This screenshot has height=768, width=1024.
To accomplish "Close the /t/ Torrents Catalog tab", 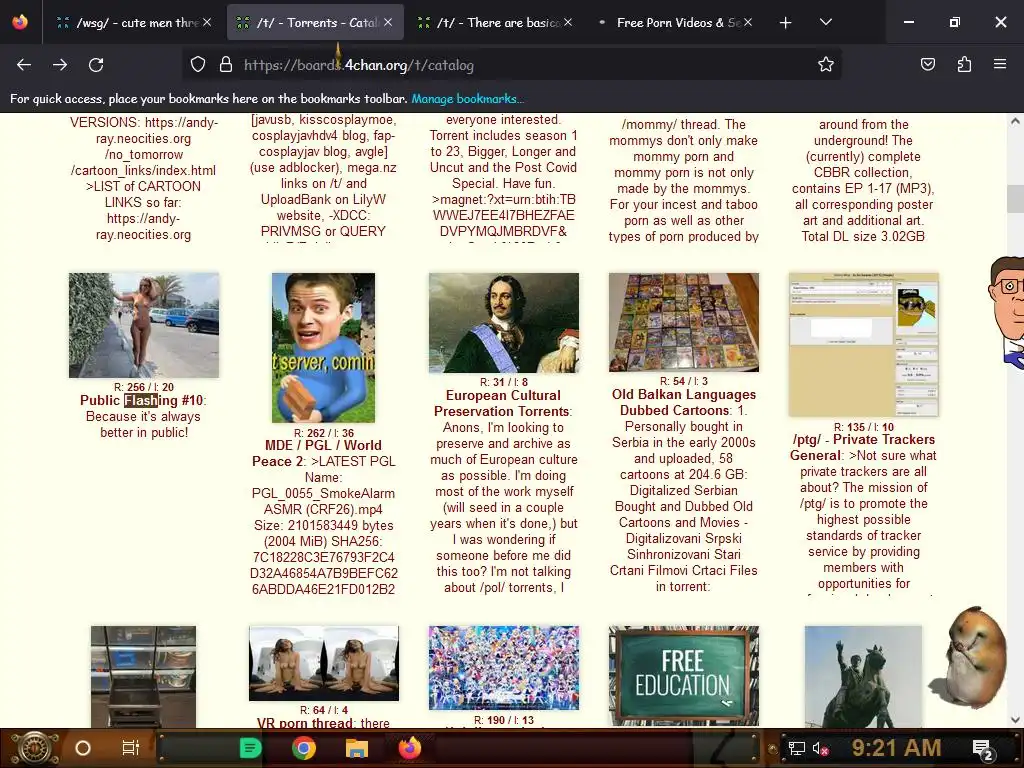I will [388, 22].
